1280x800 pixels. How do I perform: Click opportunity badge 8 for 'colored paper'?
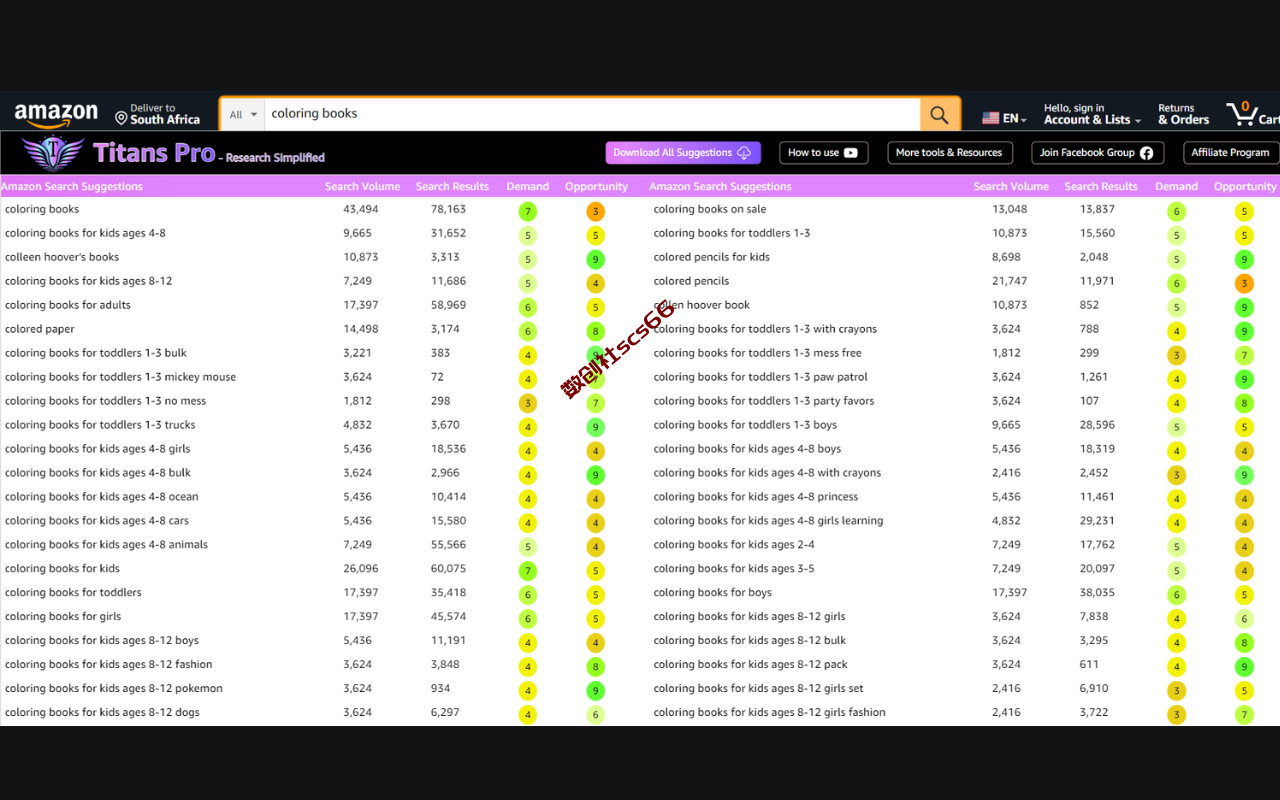(596, 332)
